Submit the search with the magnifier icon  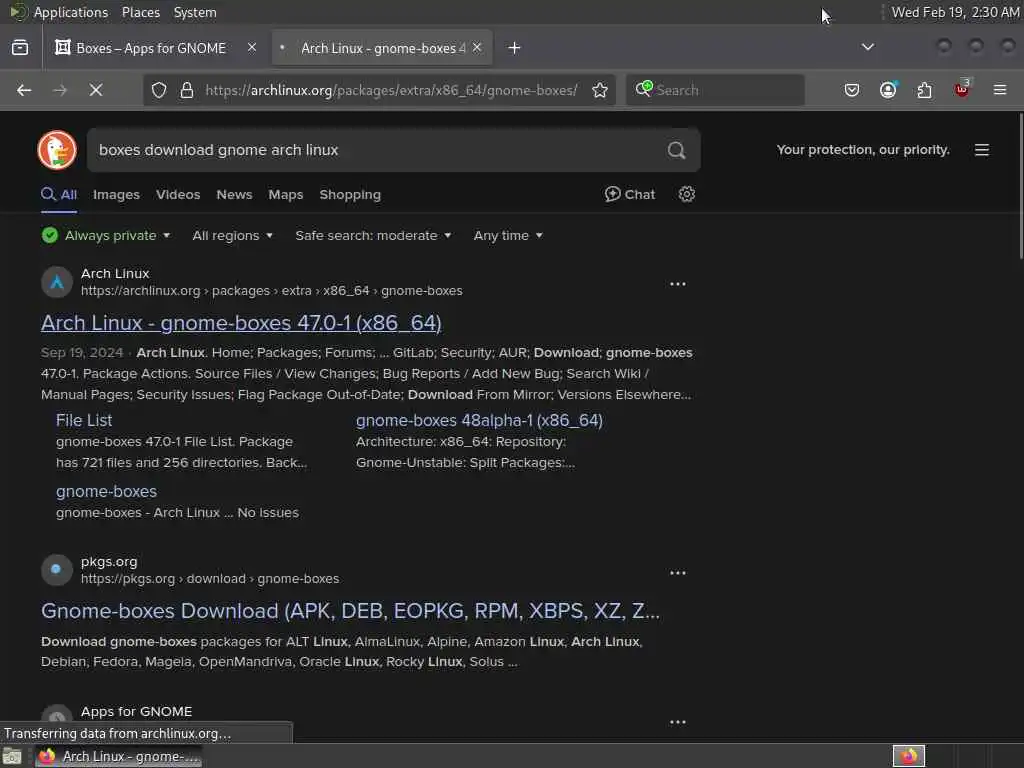click(677, 150)
